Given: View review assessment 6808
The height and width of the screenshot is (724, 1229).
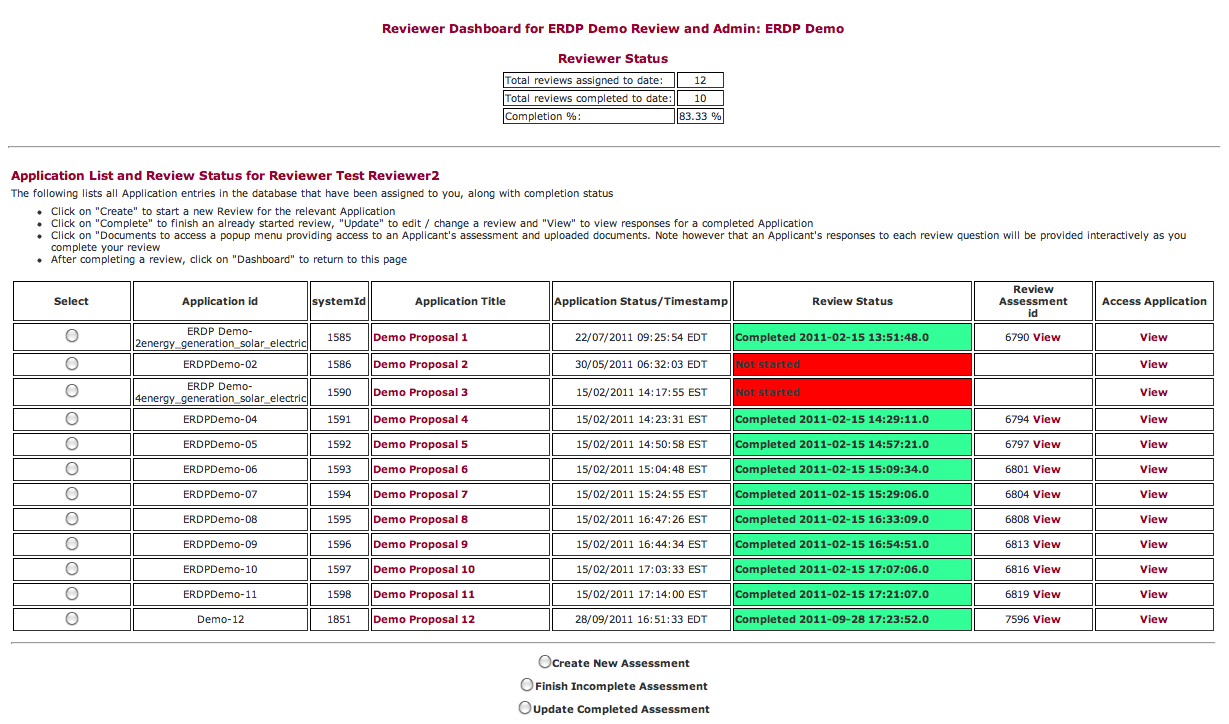Looking at the screenshot, I should 1047,520.
